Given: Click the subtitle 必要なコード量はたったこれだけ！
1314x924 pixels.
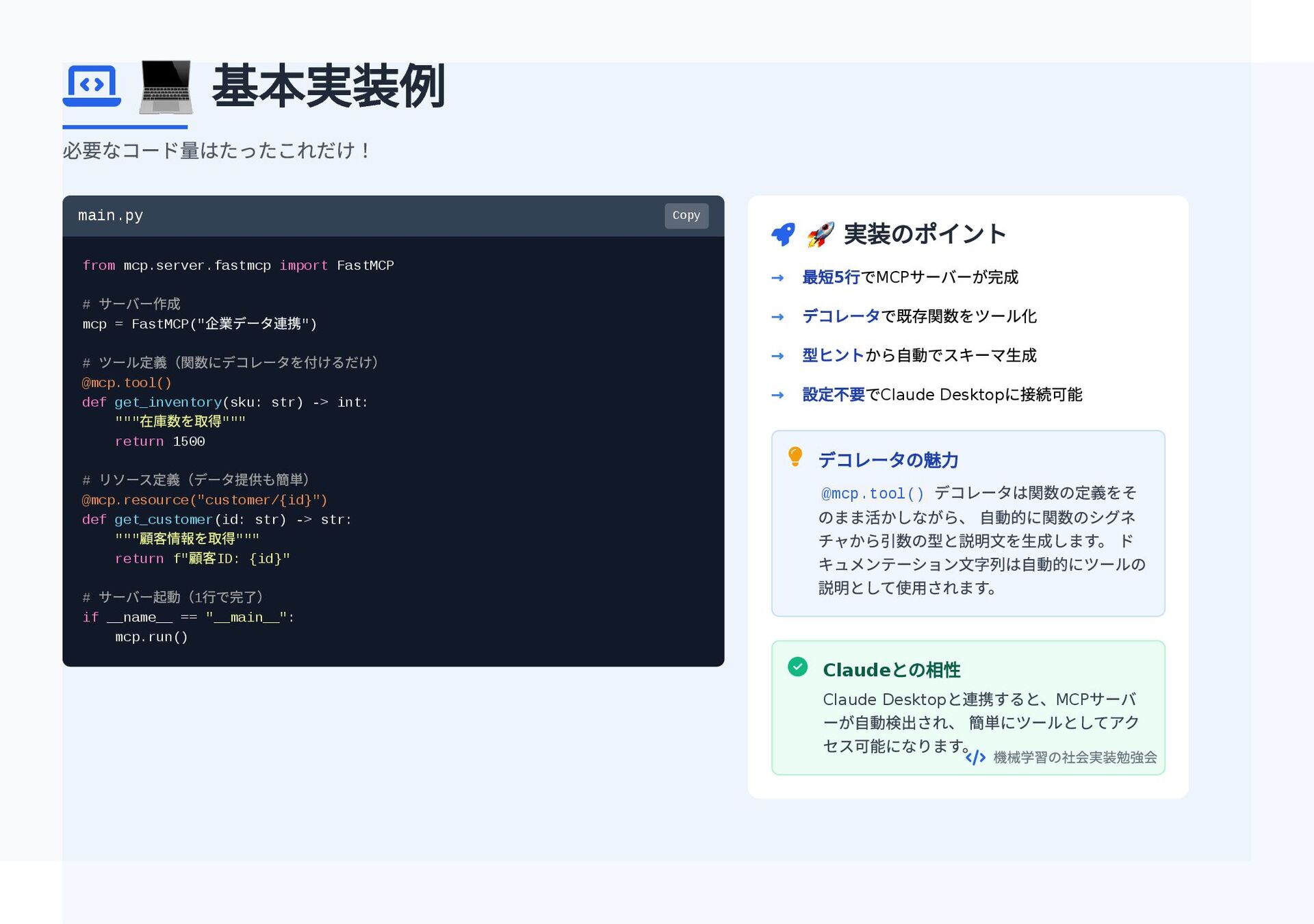Looking at the screenshot, I should click(x=217, y=151).
